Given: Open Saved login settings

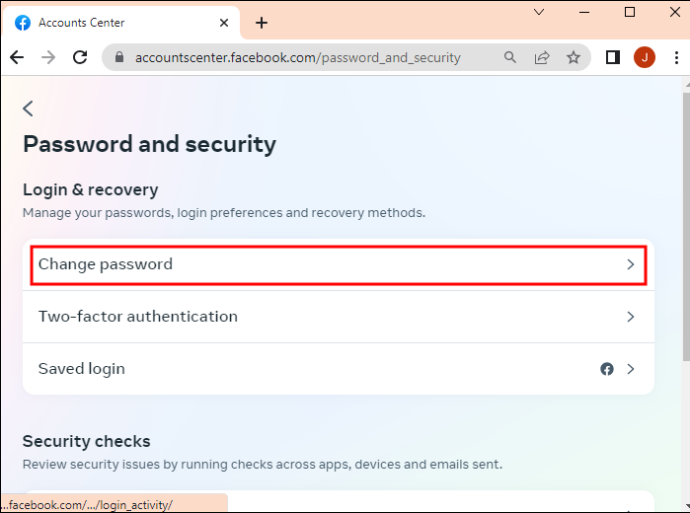Looking at the screenshot, I should coord(338,369).
